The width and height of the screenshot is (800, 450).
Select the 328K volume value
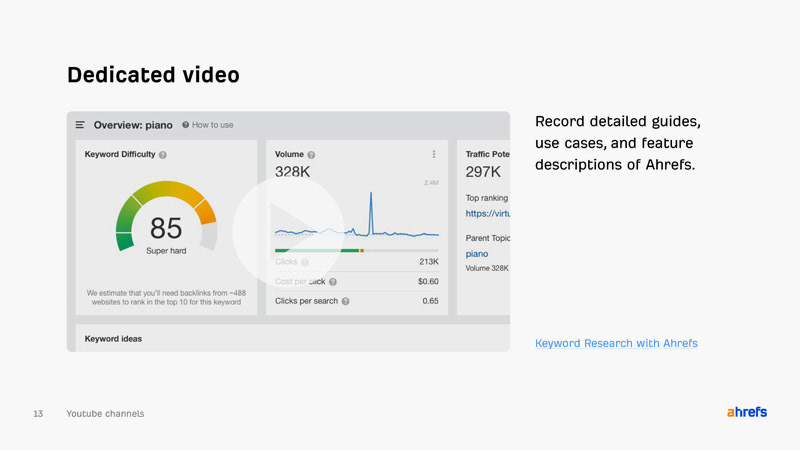(292, 172)
